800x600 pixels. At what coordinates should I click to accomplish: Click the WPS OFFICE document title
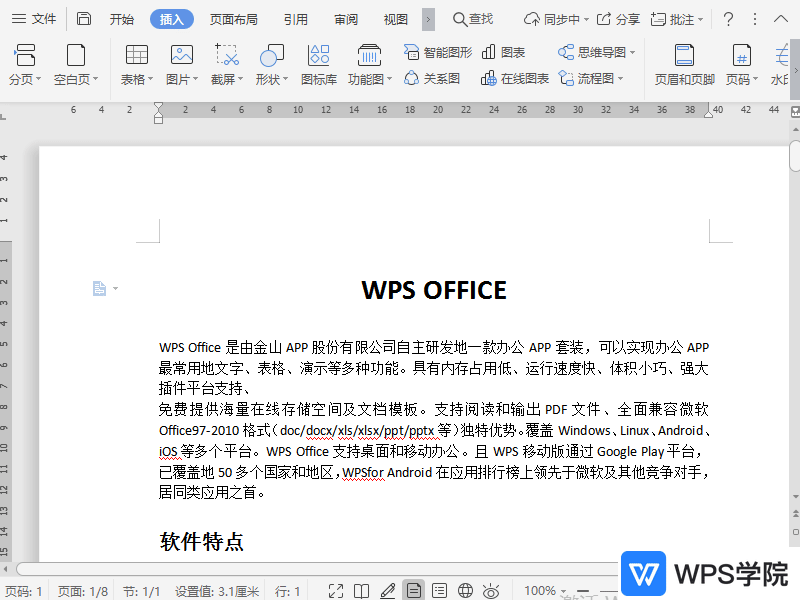[x=434, y=290]
